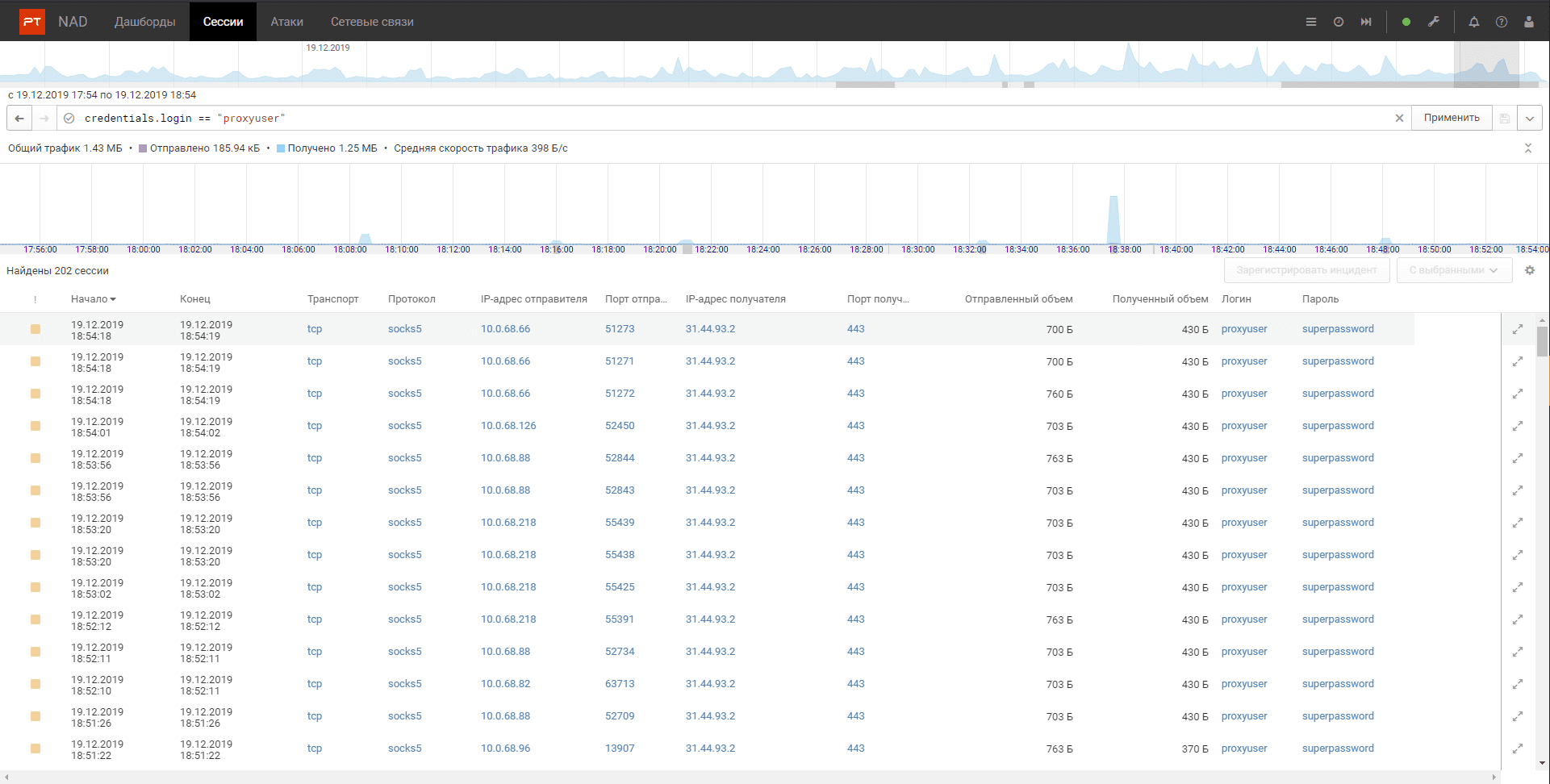Sort by the "Конец" column header

tap(195, 299)
